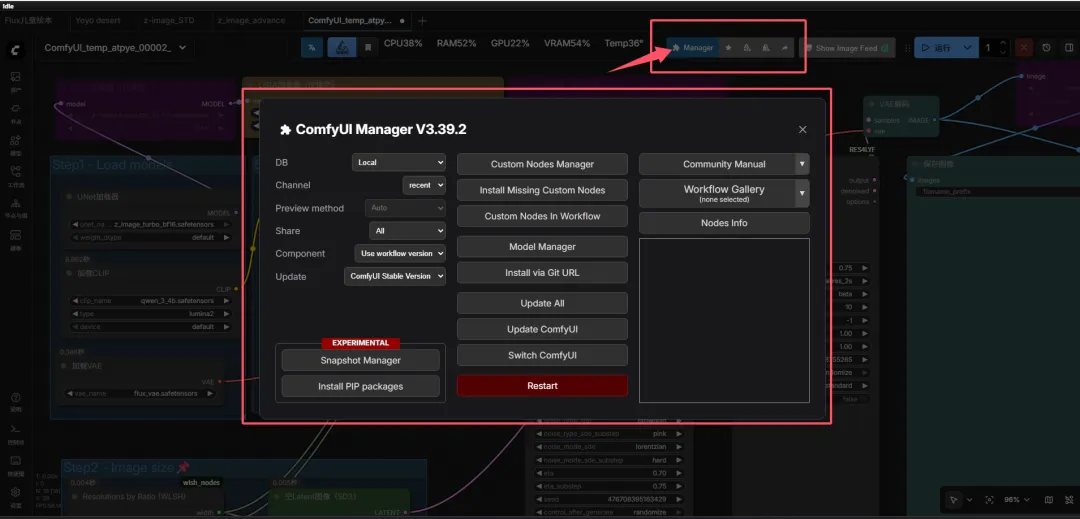Open the 96% zoom level dropdown
The width and height of the screenshot is (1080, 519).
pyautogui.click(x=1015, y=500)
